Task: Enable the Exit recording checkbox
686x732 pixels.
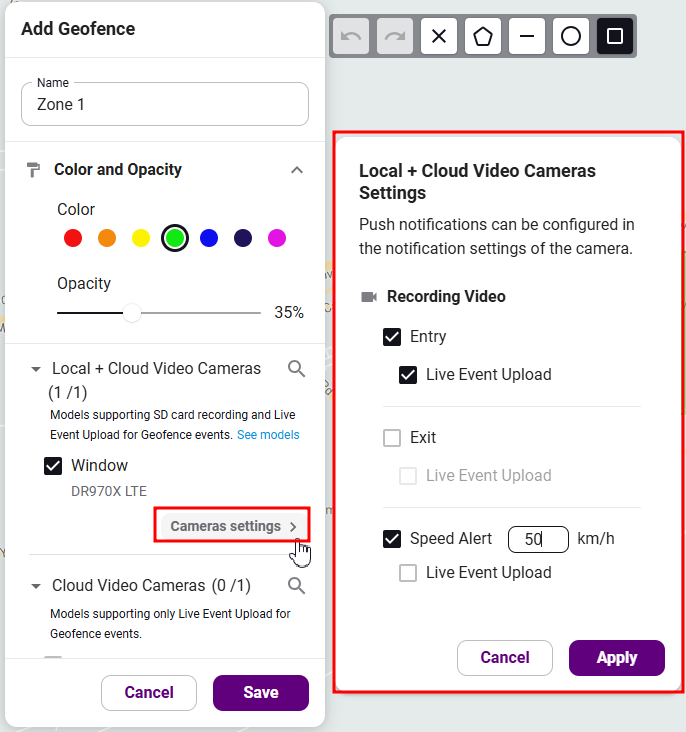Action: (x=392, y=438)
